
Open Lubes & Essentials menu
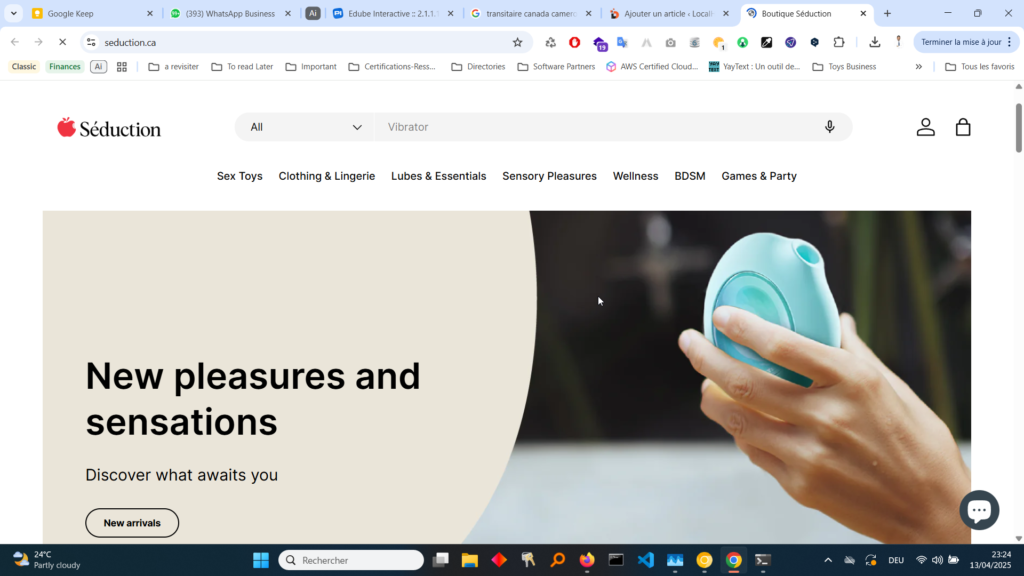439,176
